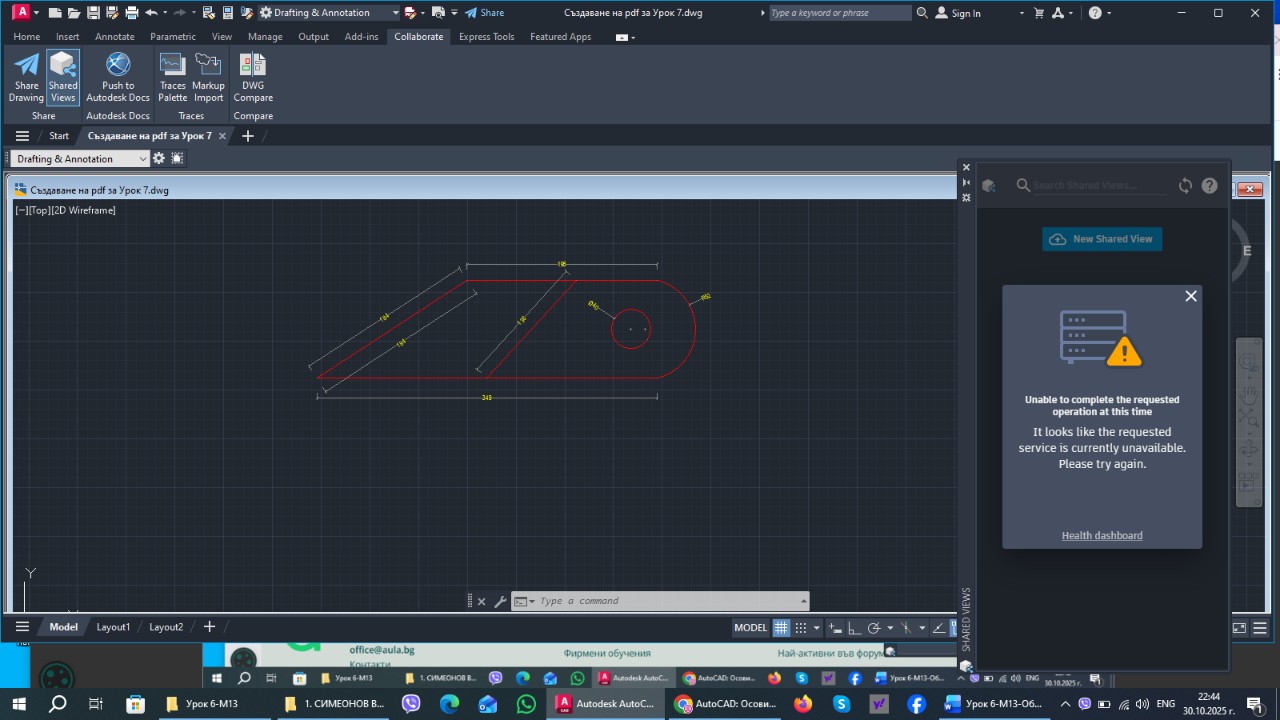Refresh the Shared Views palette
The image size is (1280, 720).
1185,186
